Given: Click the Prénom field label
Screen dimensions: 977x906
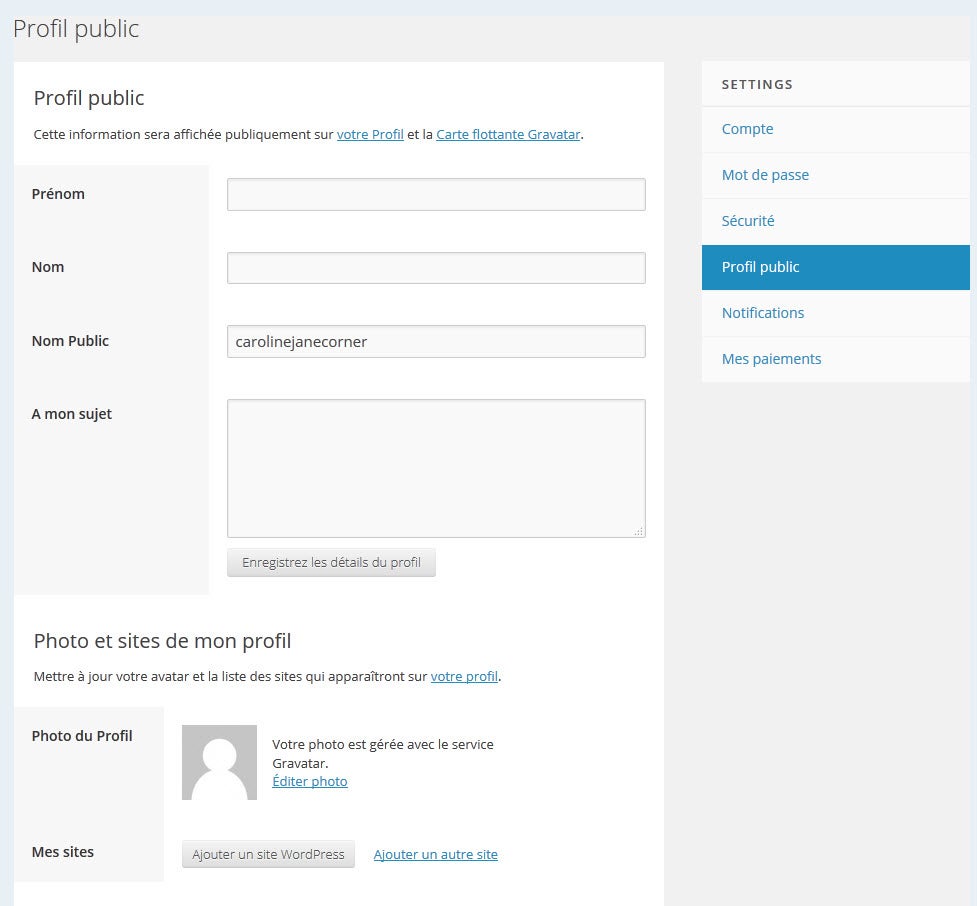Looking at the screenshot, I should tap(58, 194).
